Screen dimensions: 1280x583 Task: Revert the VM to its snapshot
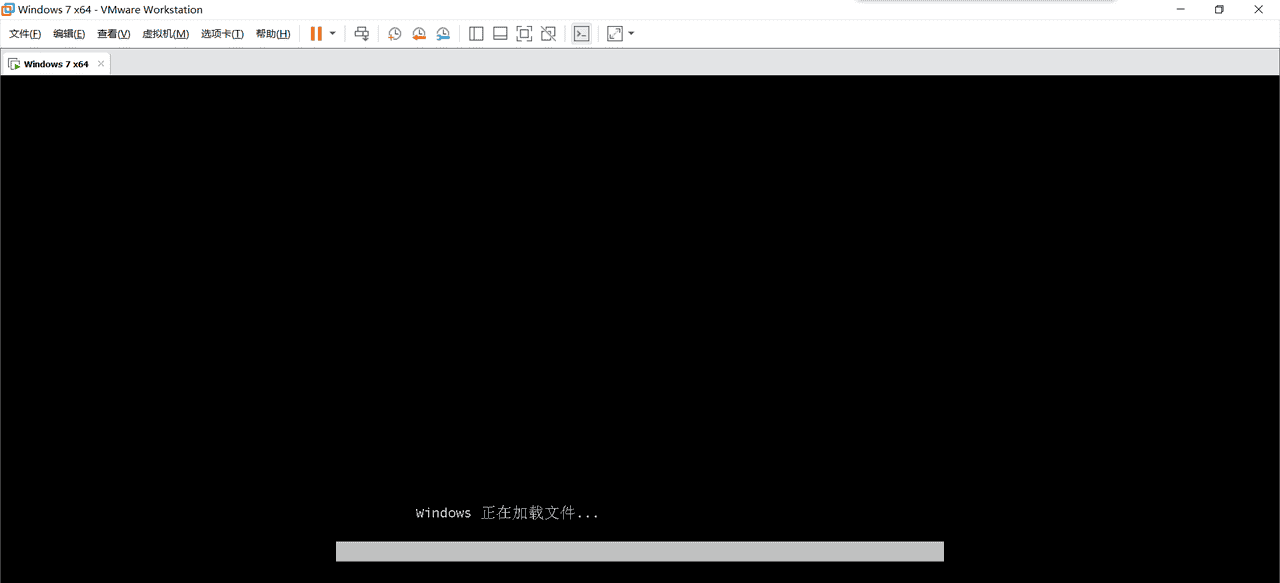point(418,33)
